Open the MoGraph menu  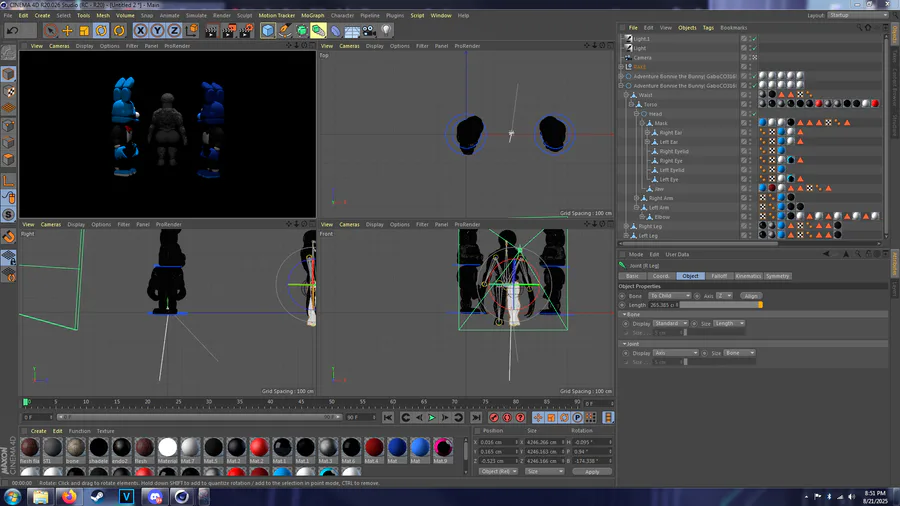pyautogui.click(x=312, y=15)
